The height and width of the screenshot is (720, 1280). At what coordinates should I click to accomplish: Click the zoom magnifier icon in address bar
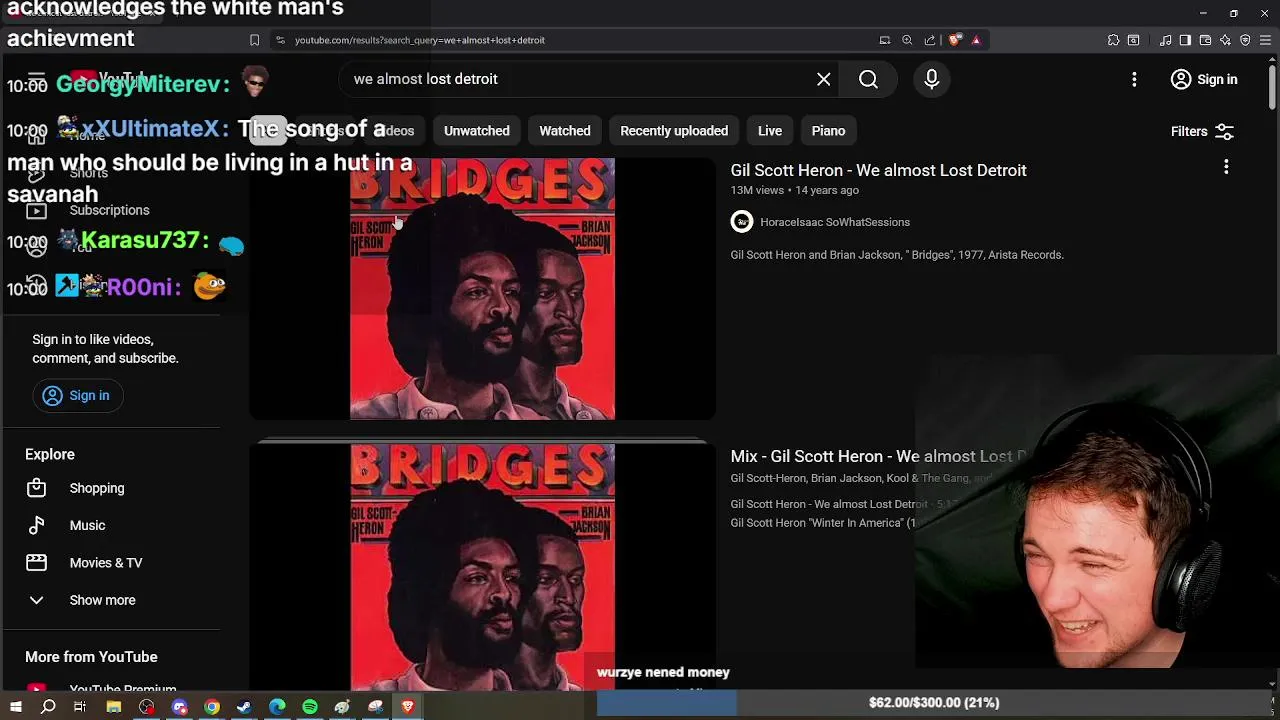click(x=907, y=40)
